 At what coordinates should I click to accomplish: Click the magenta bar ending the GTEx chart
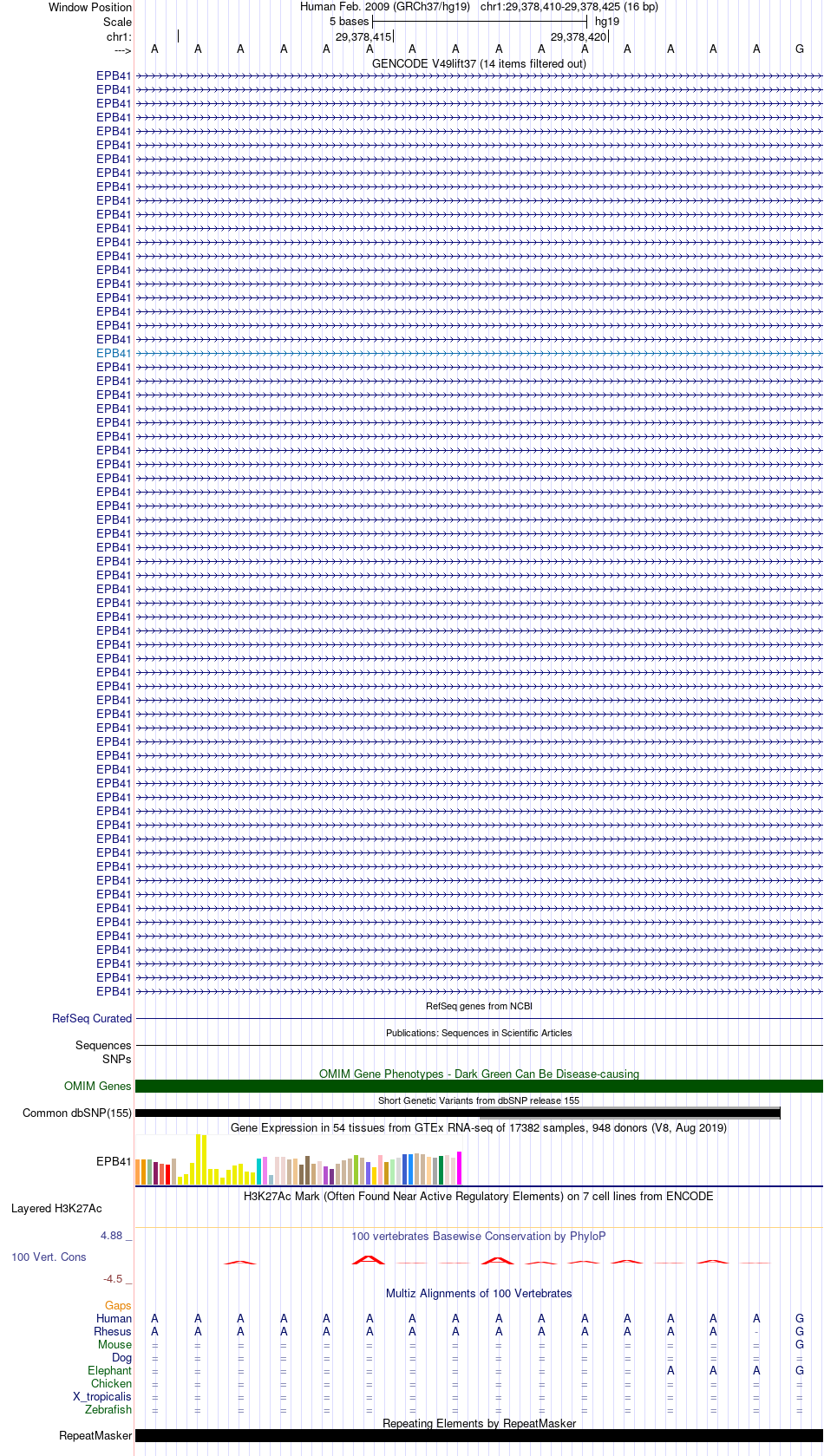pyautogui.click(x=460, y=1168)
